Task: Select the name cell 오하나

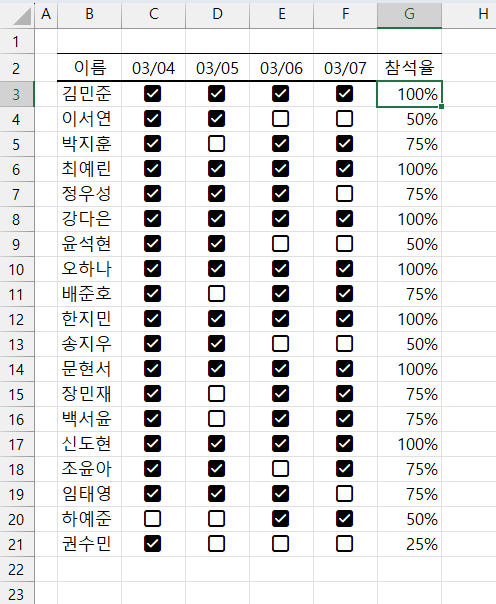Action: click(89, 269)
